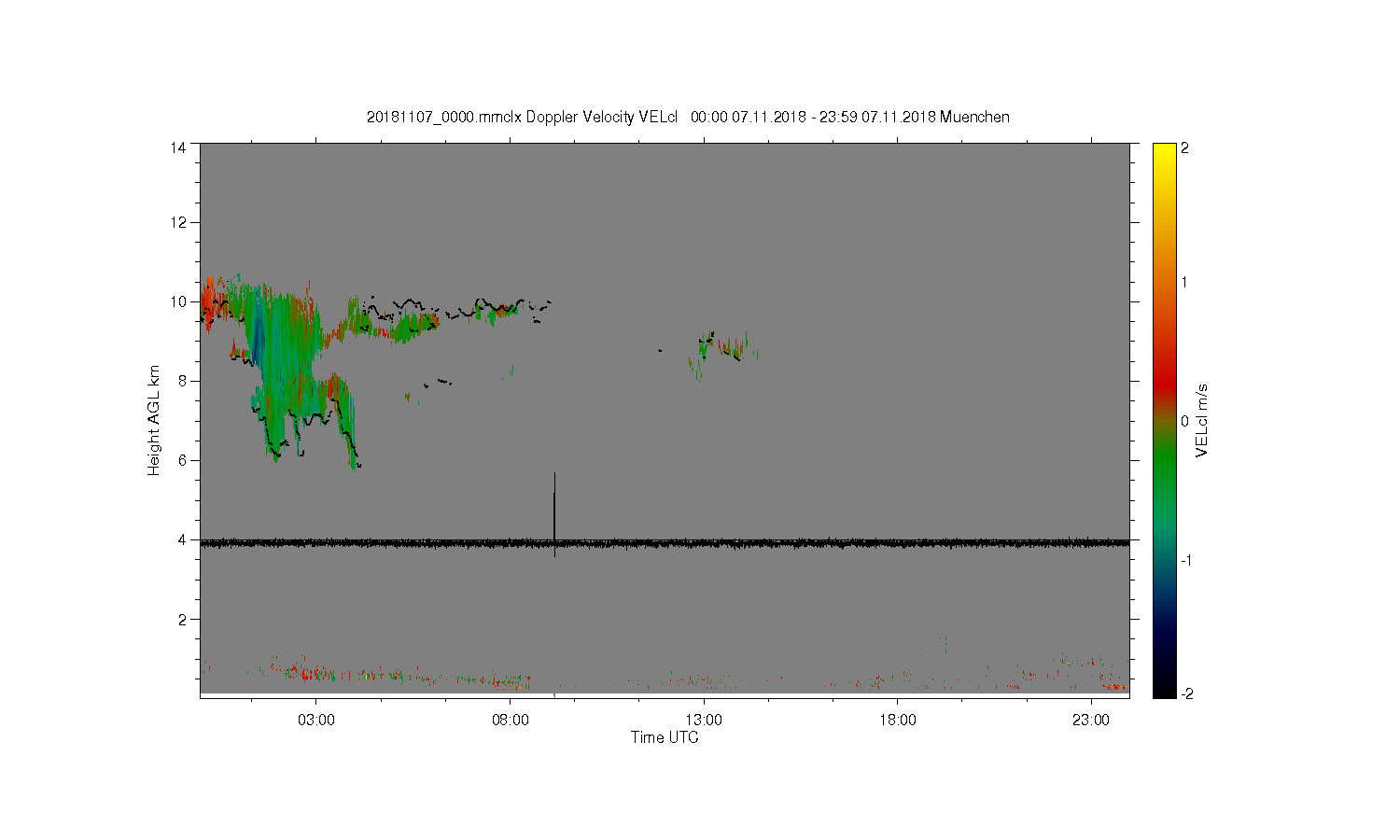The width and height of the screenshot is (1400, 840).
Task: Click the black bottom of the velocity colorbar
Action: click(1164, 686)
